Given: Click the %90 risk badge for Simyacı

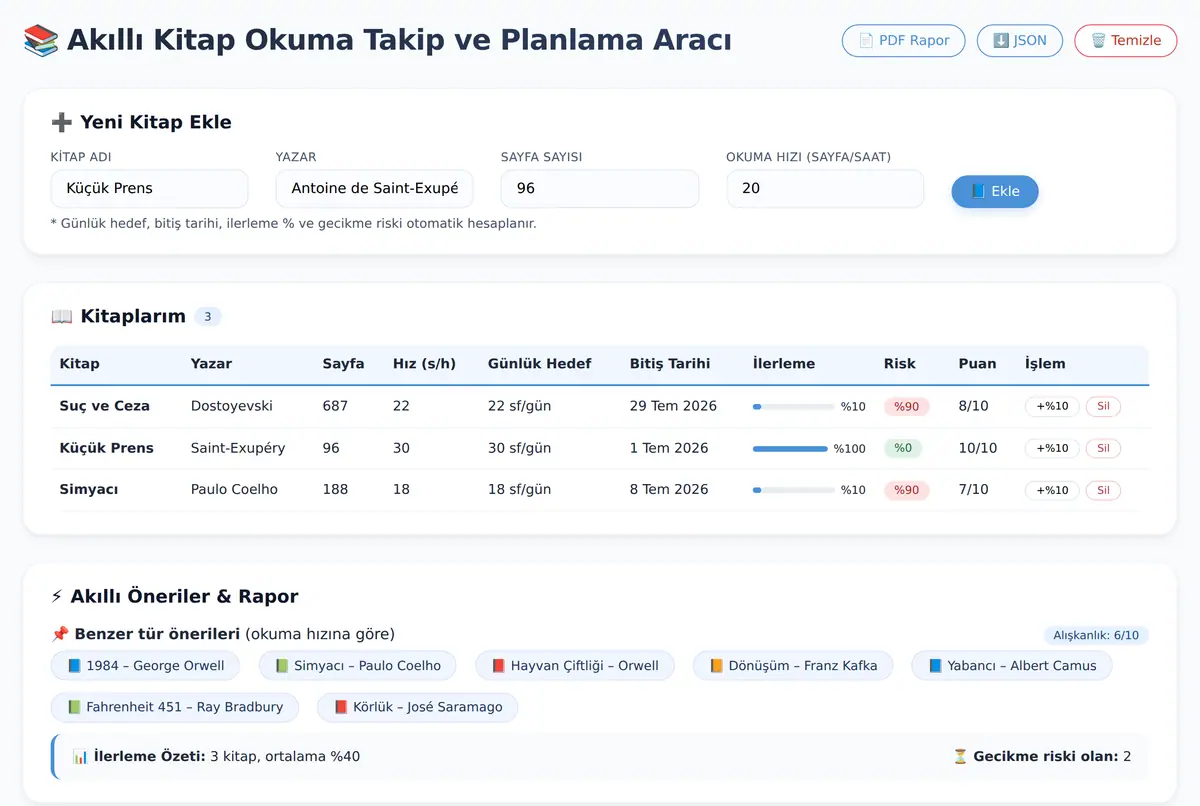Looking at the screenshot, I should tap(907, 490).
